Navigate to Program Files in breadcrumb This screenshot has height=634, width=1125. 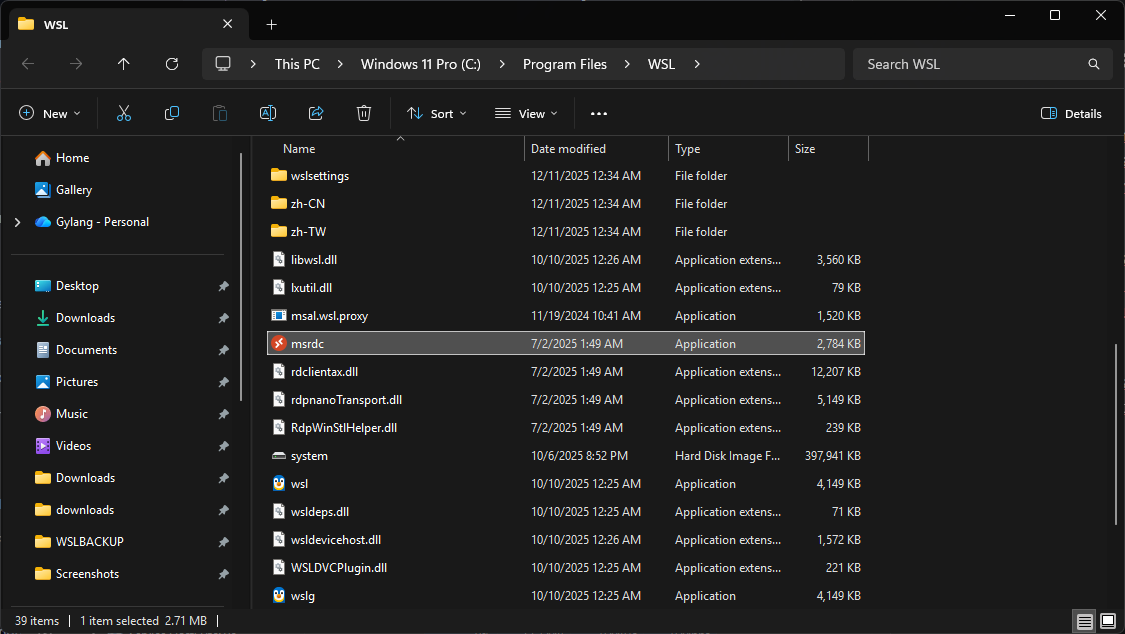click(x=564, y=64)
